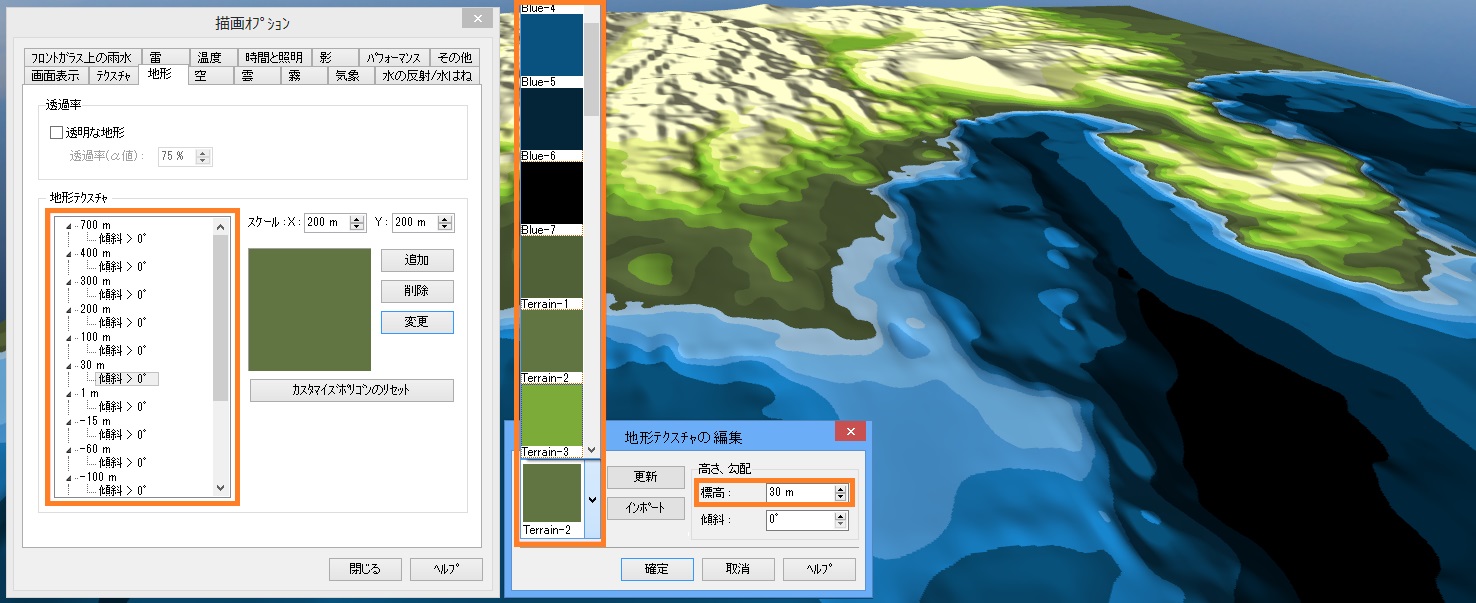
Task: Click the 削除 button
Action: point(417,292)
